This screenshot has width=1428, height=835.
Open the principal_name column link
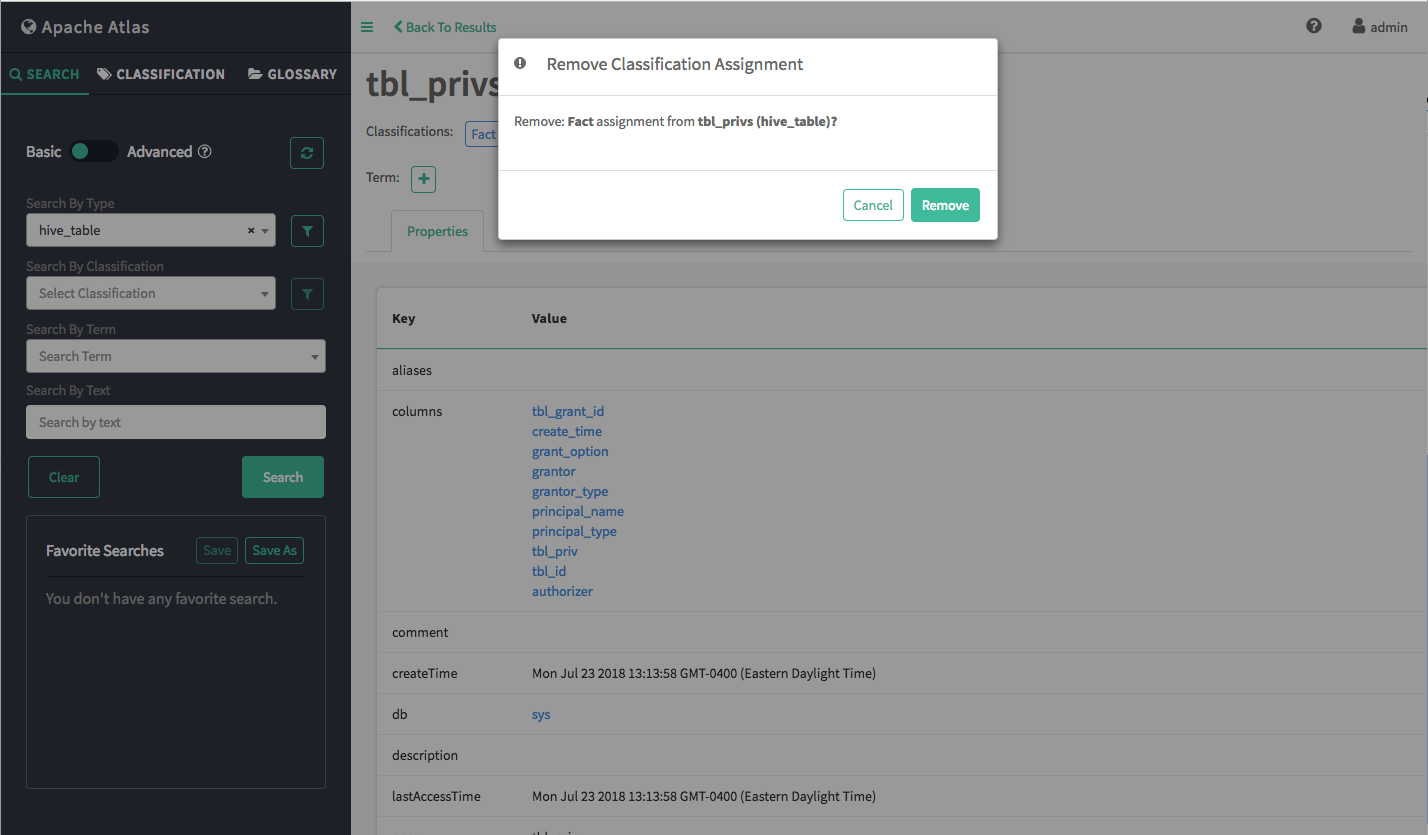tap(578, 511)
